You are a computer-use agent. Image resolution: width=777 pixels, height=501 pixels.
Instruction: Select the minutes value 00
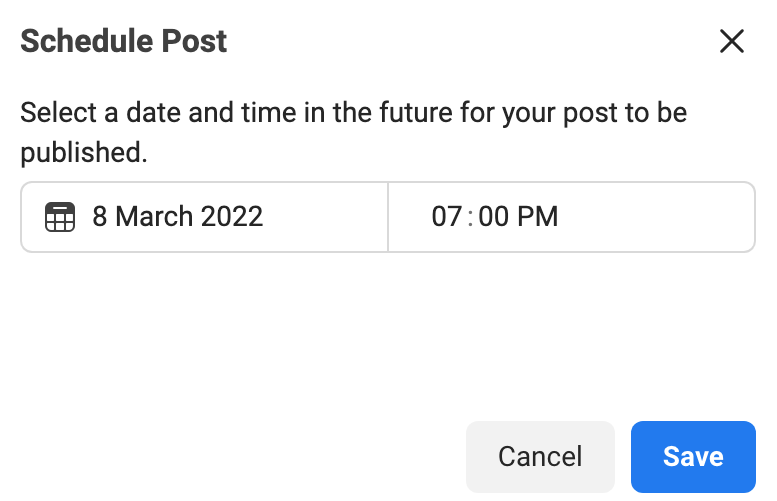click(x=494, y=217)
